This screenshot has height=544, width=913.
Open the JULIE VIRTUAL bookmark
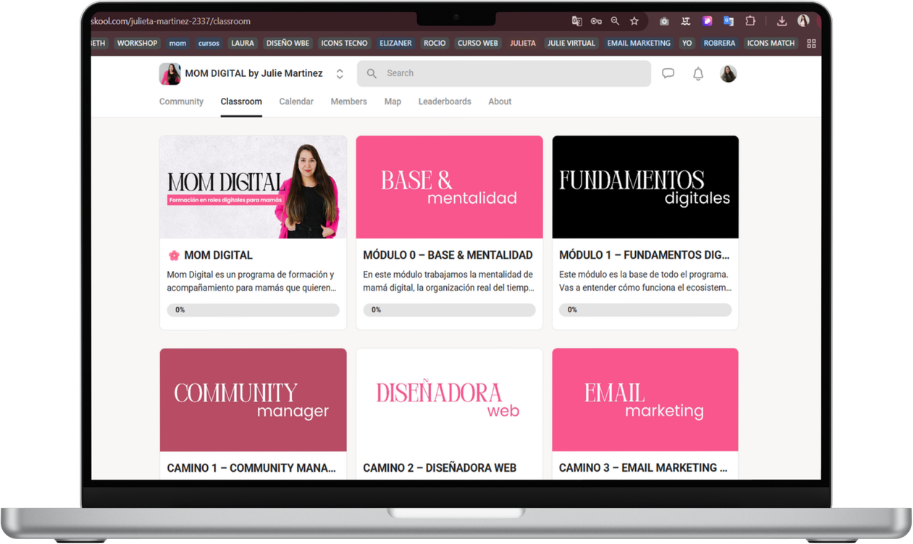(571, 43)
